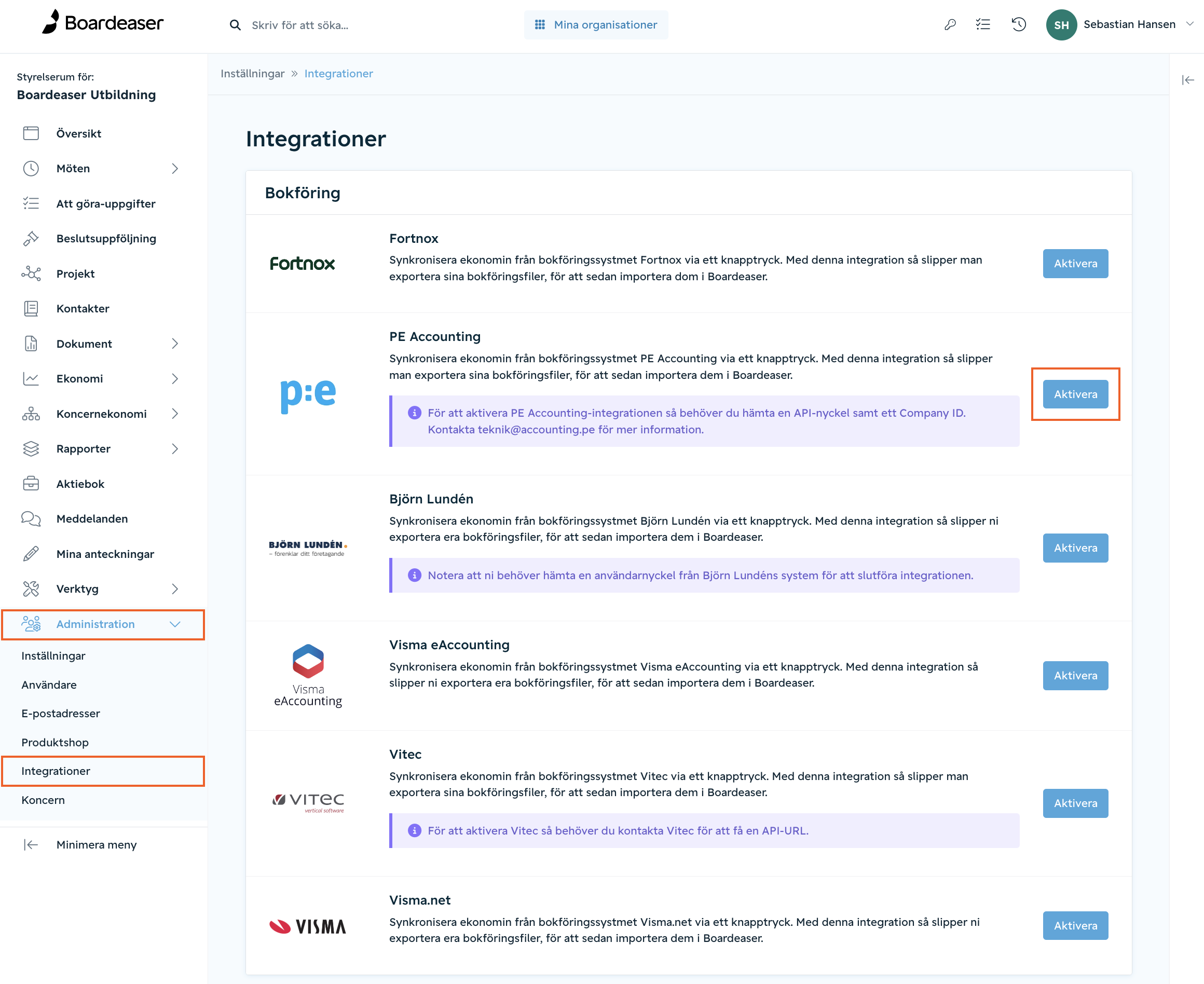
Task: Expand the Rapporter submenu chevron
Action: 174,449
